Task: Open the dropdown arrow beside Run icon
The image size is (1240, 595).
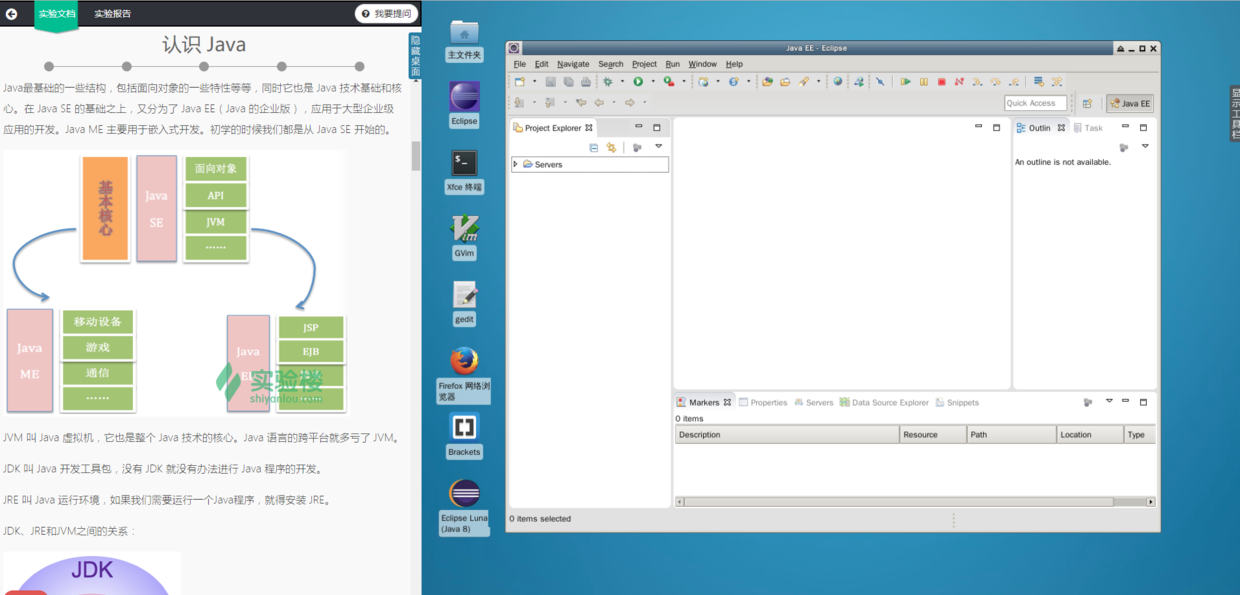Action: (x=653, y=82)
